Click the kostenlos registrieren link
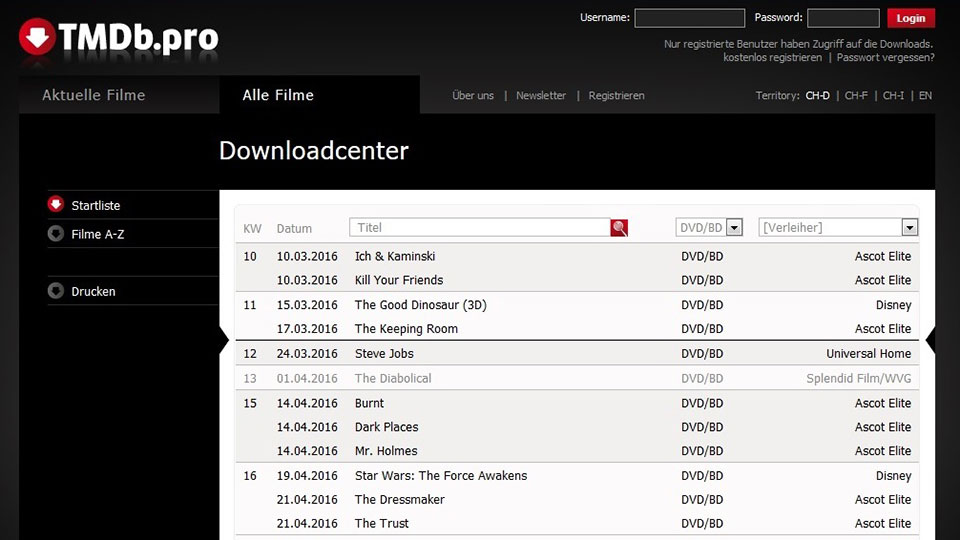 click(772, 58)
